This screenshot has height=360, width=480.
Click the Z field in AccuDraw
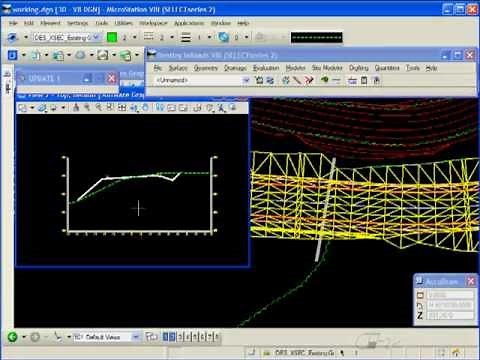click(x=450, y=315)
